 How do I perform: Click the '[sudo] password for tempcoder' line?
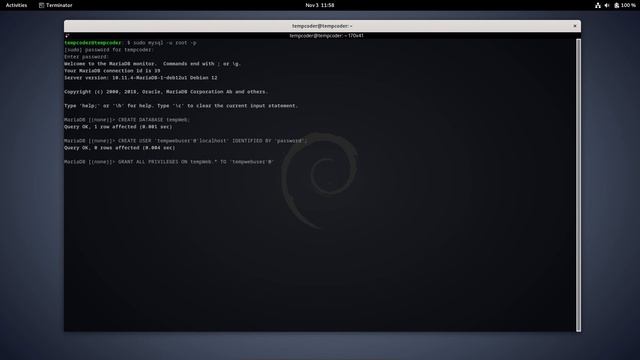coord(109,50)
